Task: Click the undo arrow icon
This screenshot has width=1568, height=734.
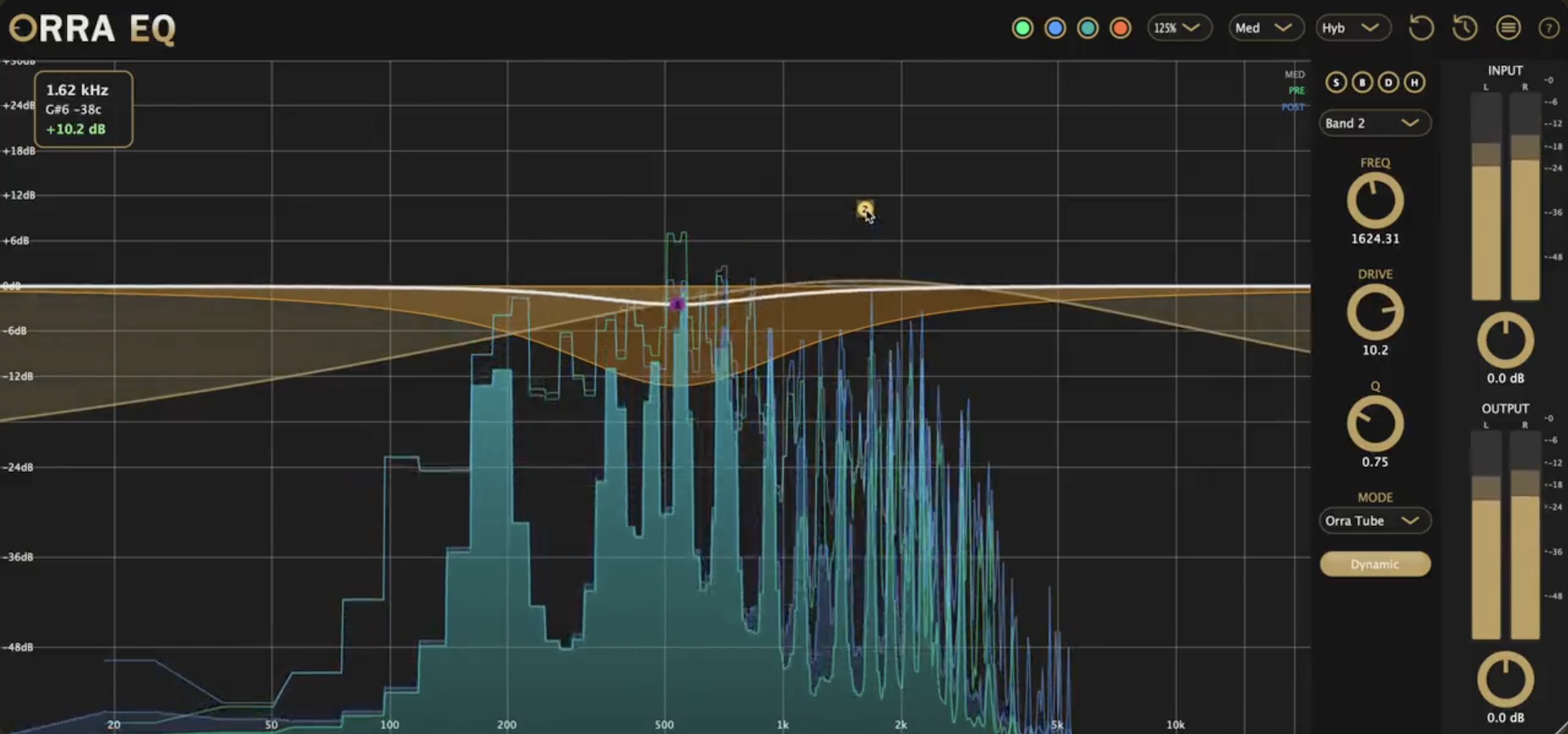Action: click(x=1421, y=28)
